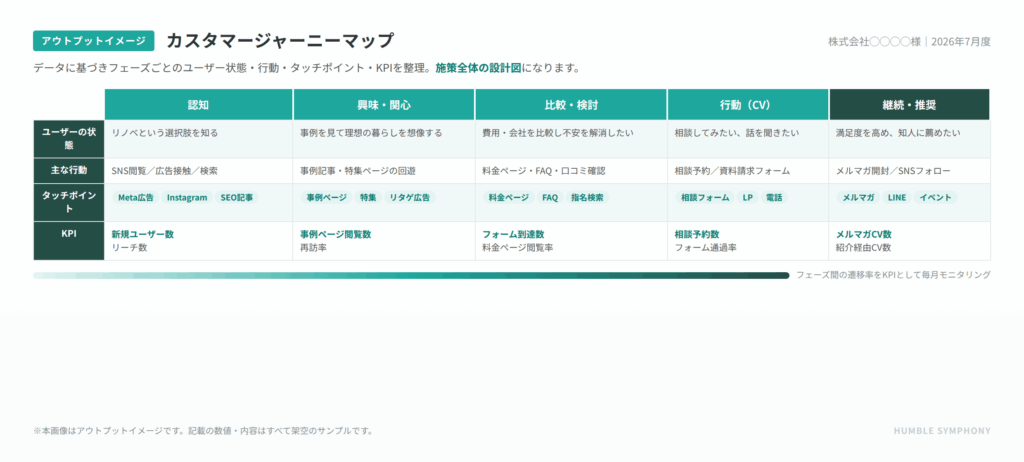
Task: Click the FAQ touchpoint tag
Action: tap(550, 197)
